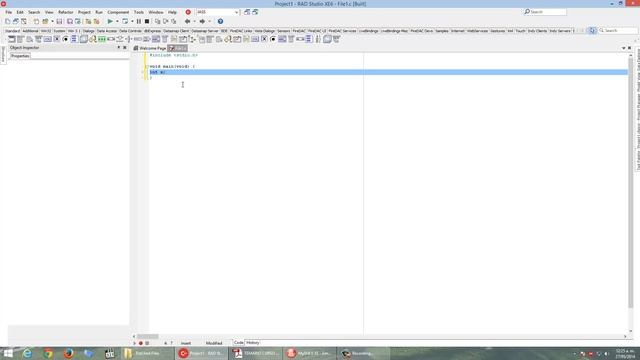Click the Pause program icon

point(139,21)
